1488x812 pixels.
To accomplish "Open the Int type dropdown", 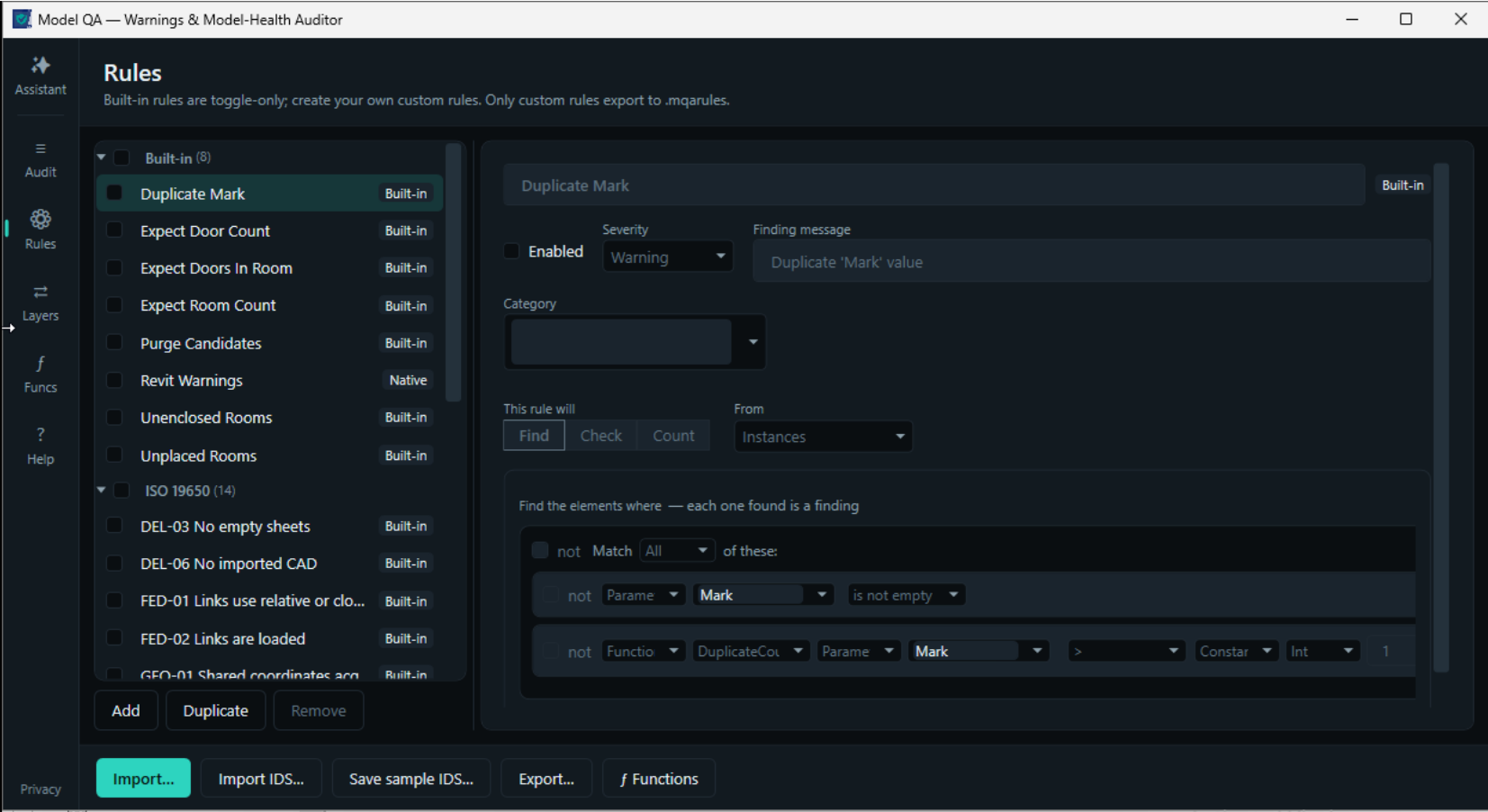I will 1322,651.
